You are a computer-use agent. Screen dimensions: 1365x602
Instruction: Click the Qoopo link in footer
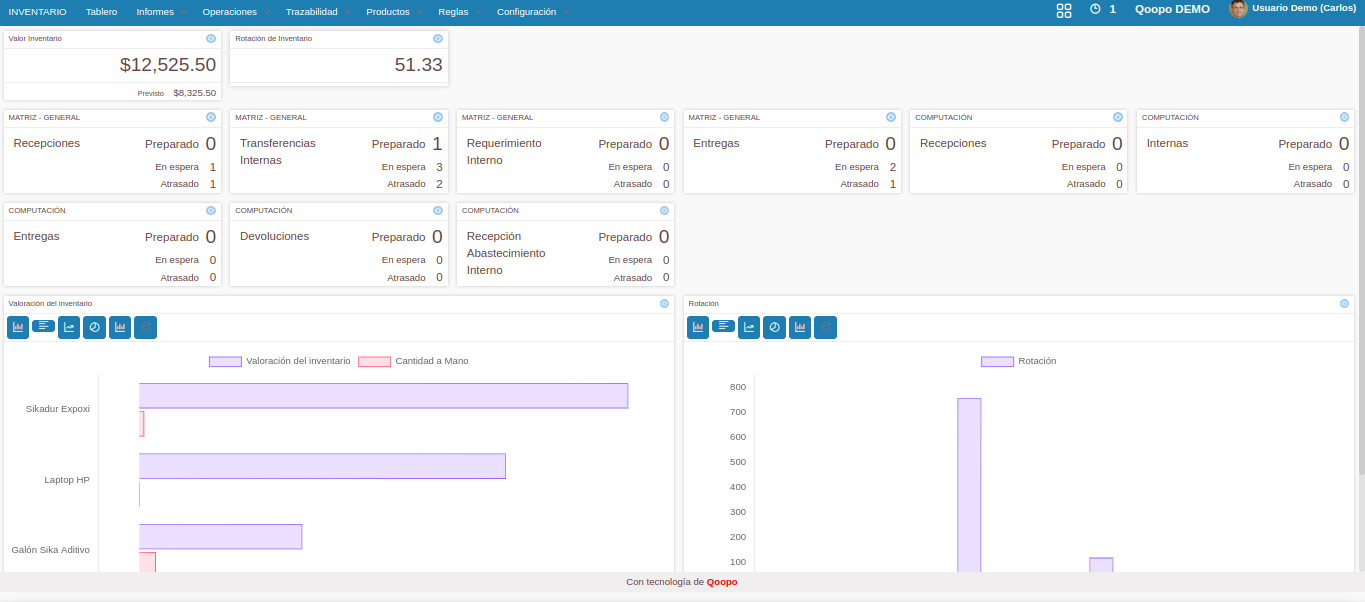click(722, 582)
